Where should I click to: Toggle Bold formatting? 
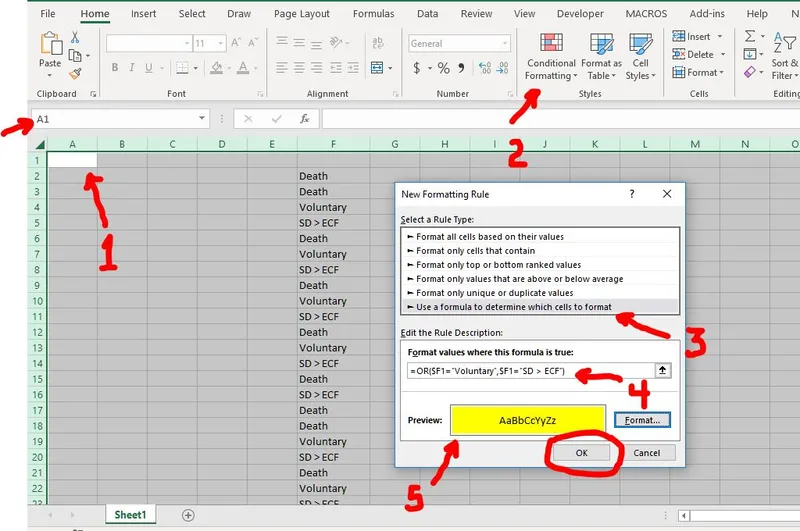click(115, 67)
